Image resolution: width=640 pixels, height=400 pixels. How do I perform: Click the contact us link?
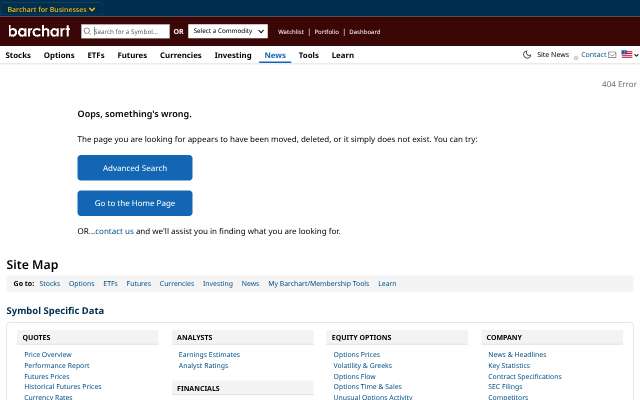tap(114, 231)
